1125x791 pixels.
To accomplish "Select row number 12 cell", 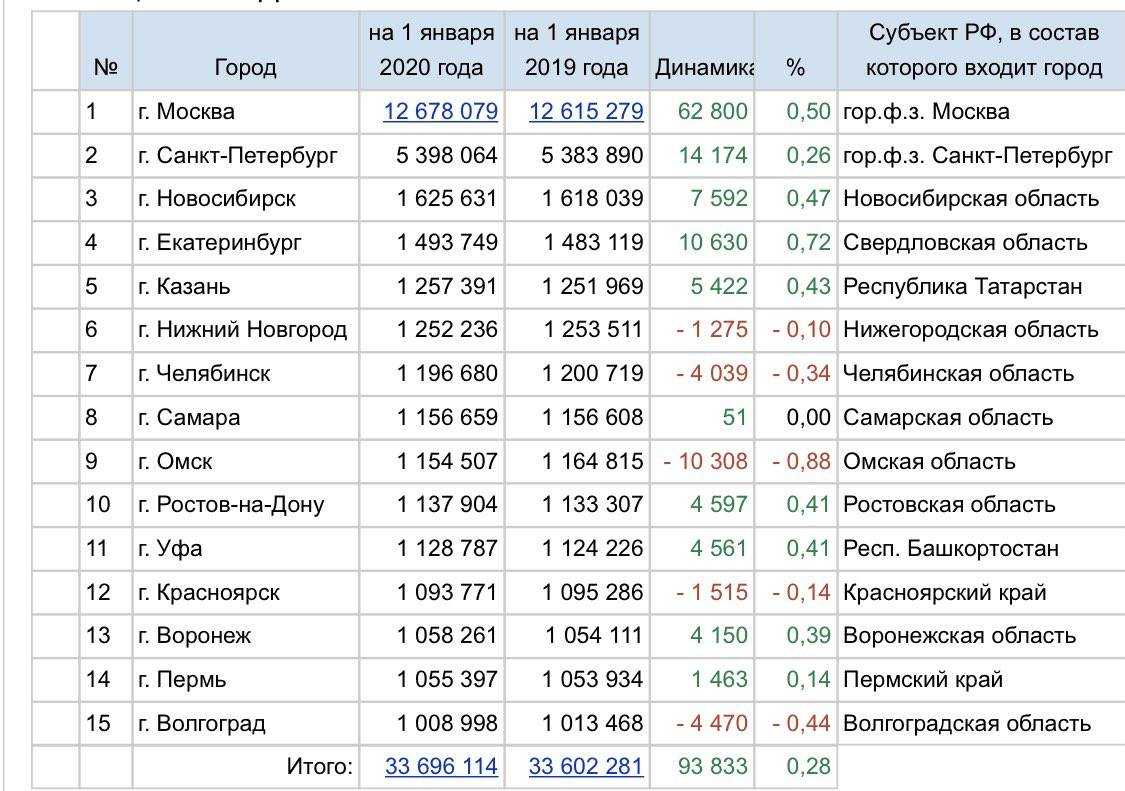I will point(106,592).
